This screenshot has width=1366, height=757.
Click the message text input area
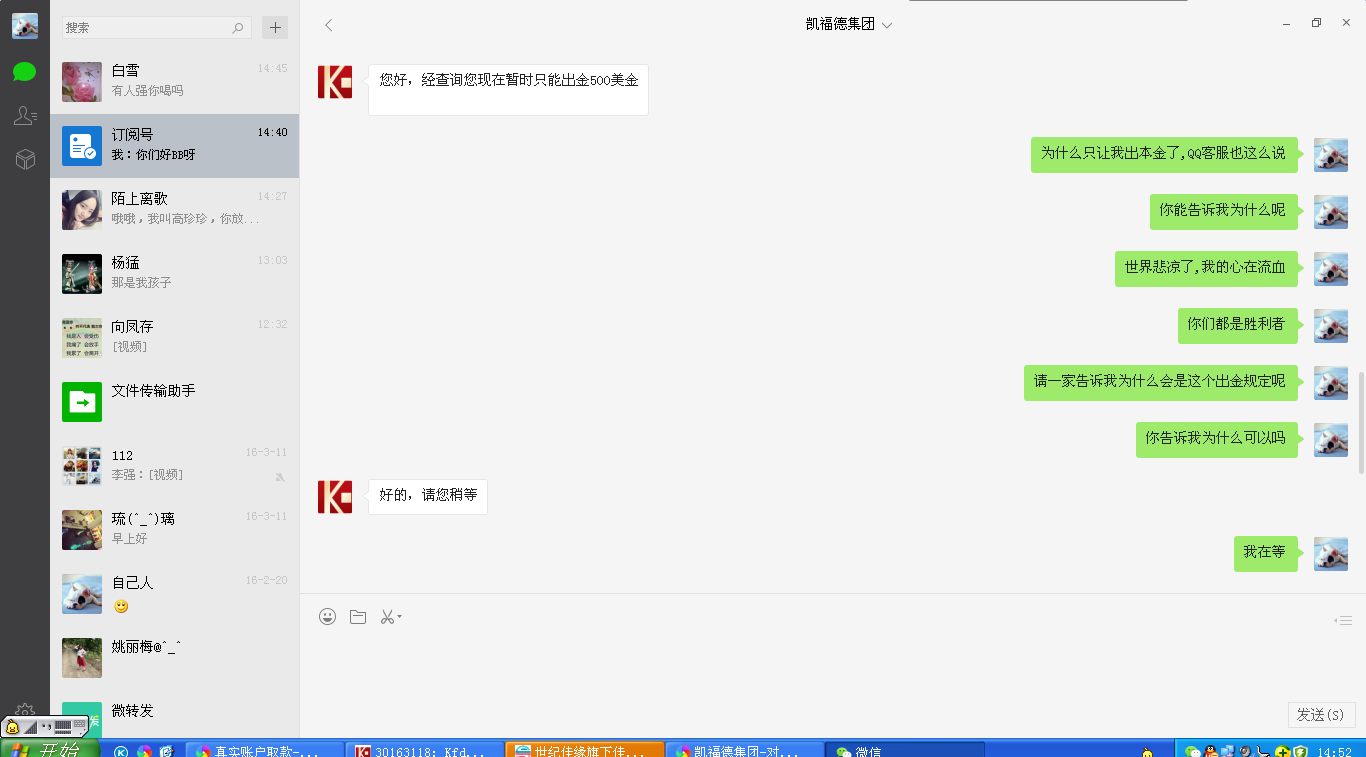(x=830, y=665)
